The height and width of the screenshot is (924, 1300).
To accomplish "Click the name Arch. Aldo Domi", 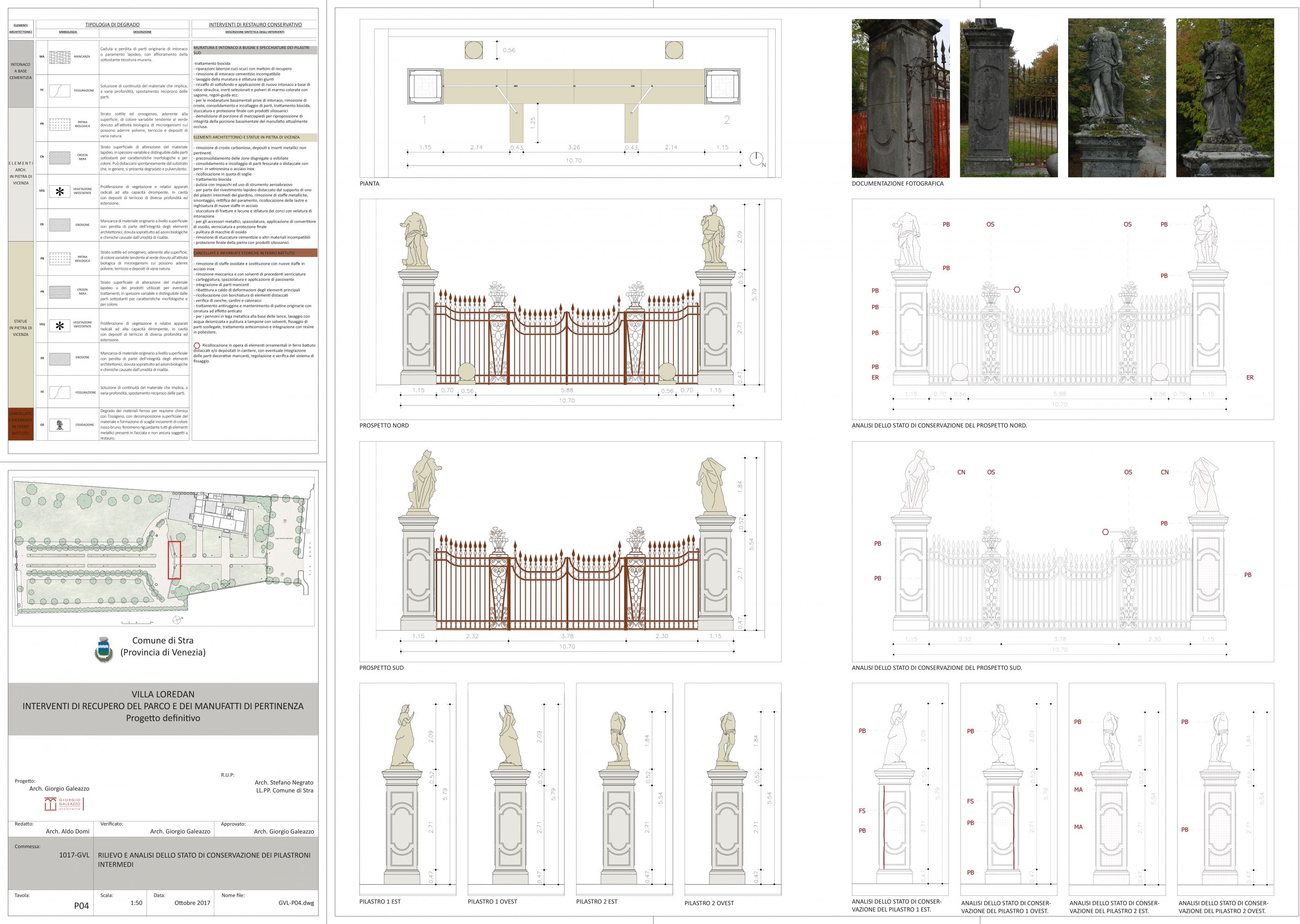I will [x=68, y=831].
